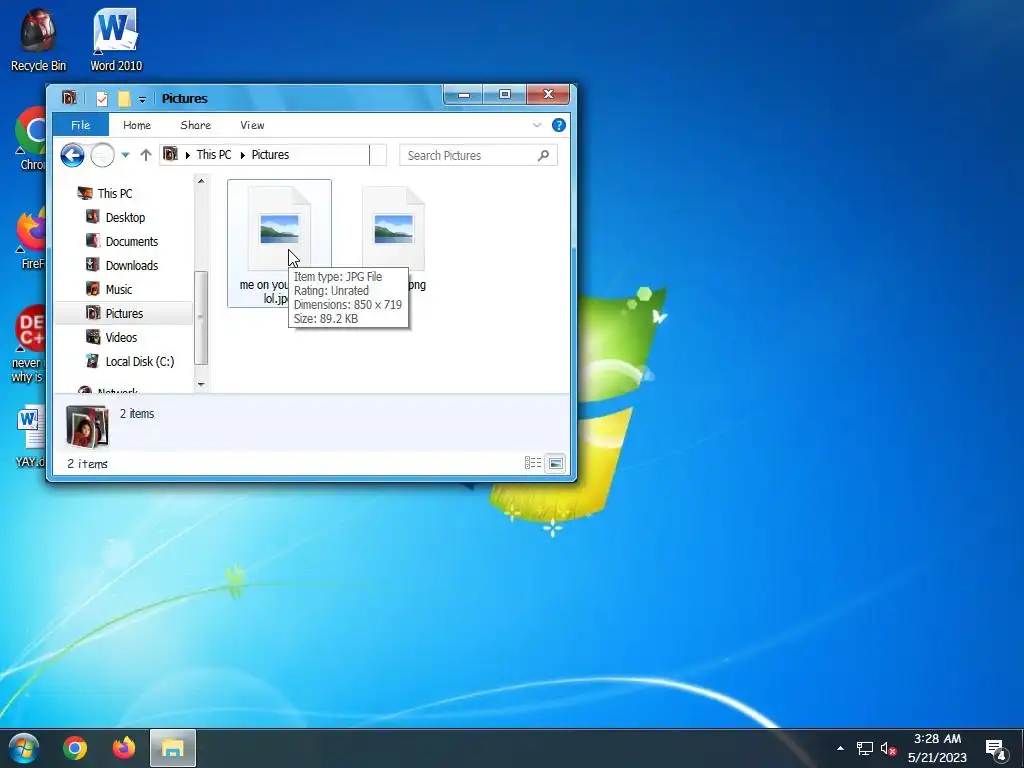Image resolution: width=1024 pixels, height=768 pixels.
Task: Expand the ribbon with the chevron
Action: pos(537,125)
